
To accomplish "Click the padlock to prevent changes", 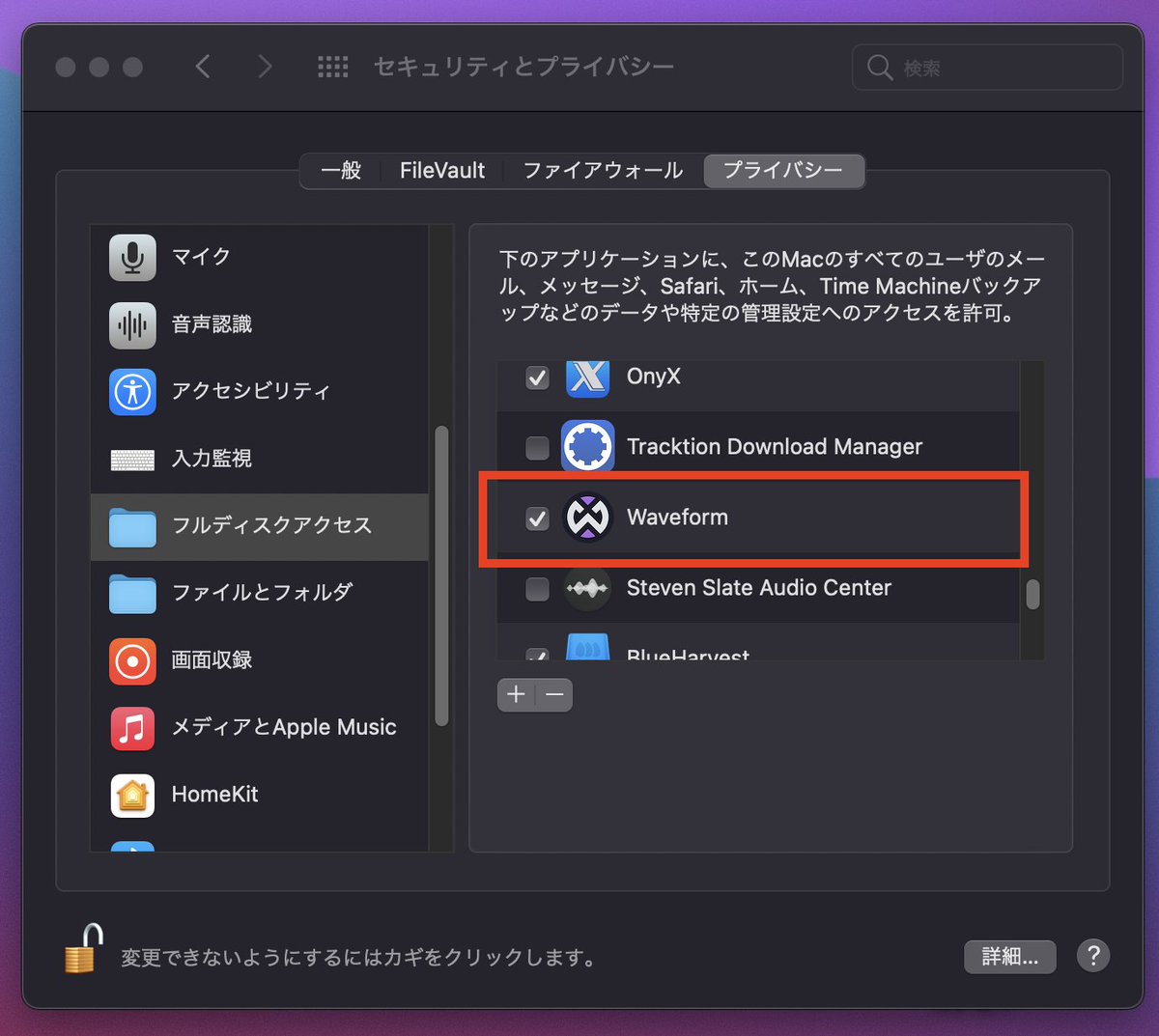I will pos(84,948).
